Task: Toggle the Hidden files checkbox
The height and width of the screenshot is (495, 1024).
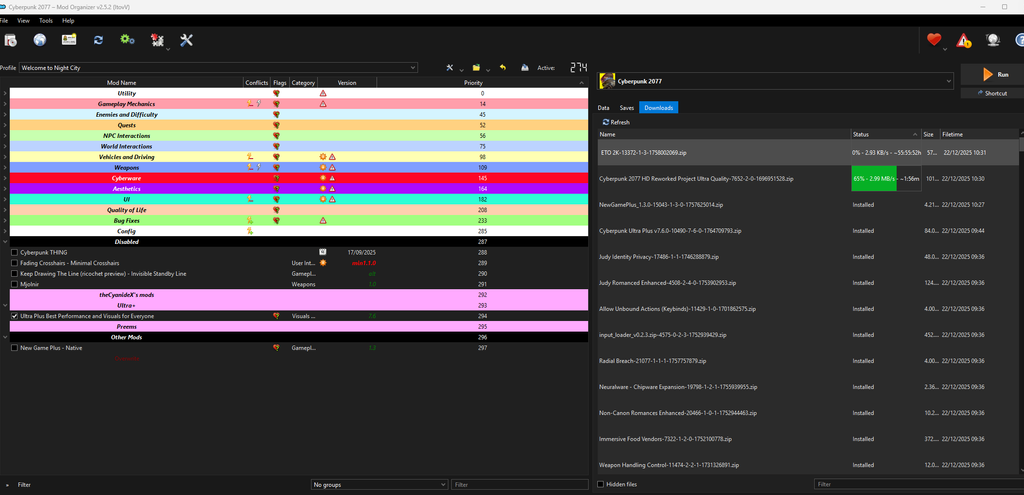Action: [x=601, y=485]
